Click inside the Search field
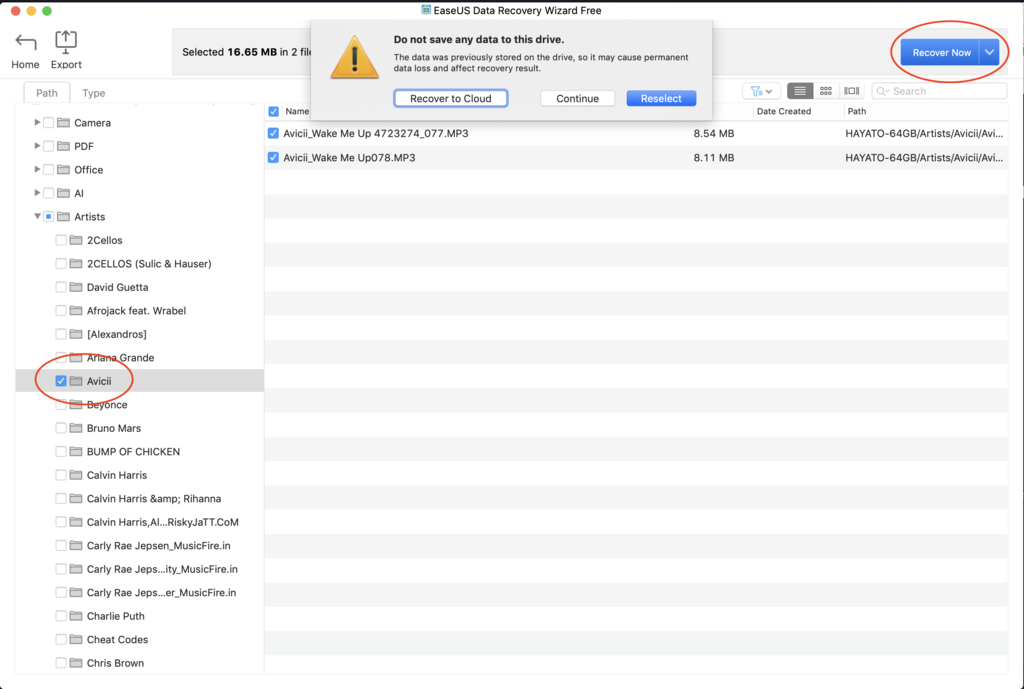This screenshot has height=689, width=1024. pyautogui.click(x=940, y=90)
